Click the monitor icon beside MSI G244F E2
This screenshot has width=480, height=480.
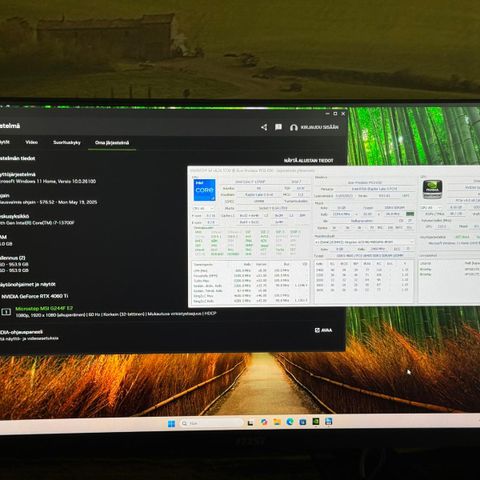coord(6,312)
